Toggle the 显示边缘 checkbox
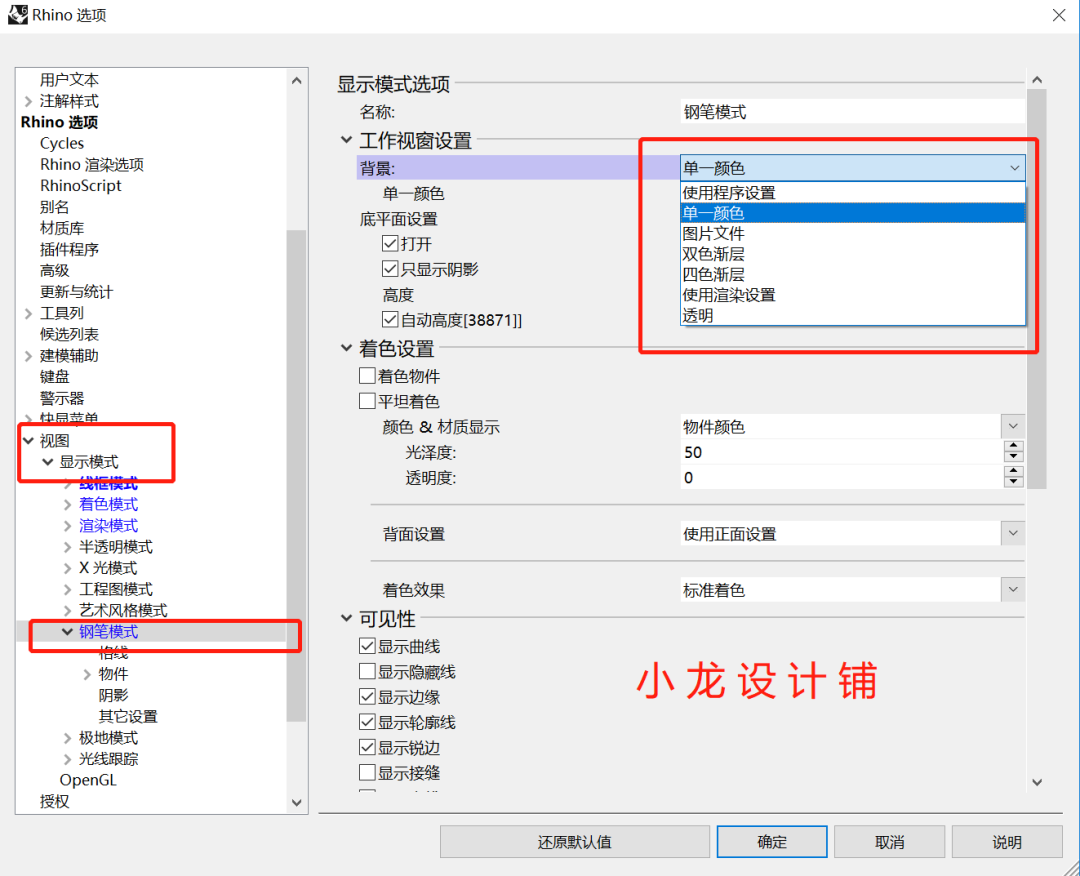This screenshot has height=876, width=1080. [x=367, y=696]
